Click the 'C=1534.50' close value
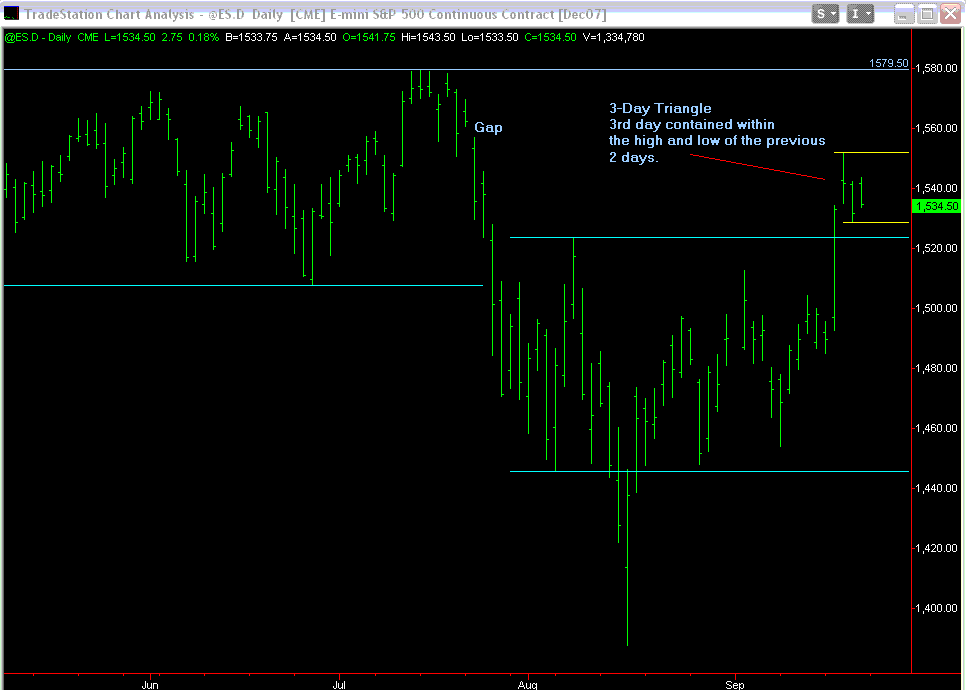 (x=550, y=38)
